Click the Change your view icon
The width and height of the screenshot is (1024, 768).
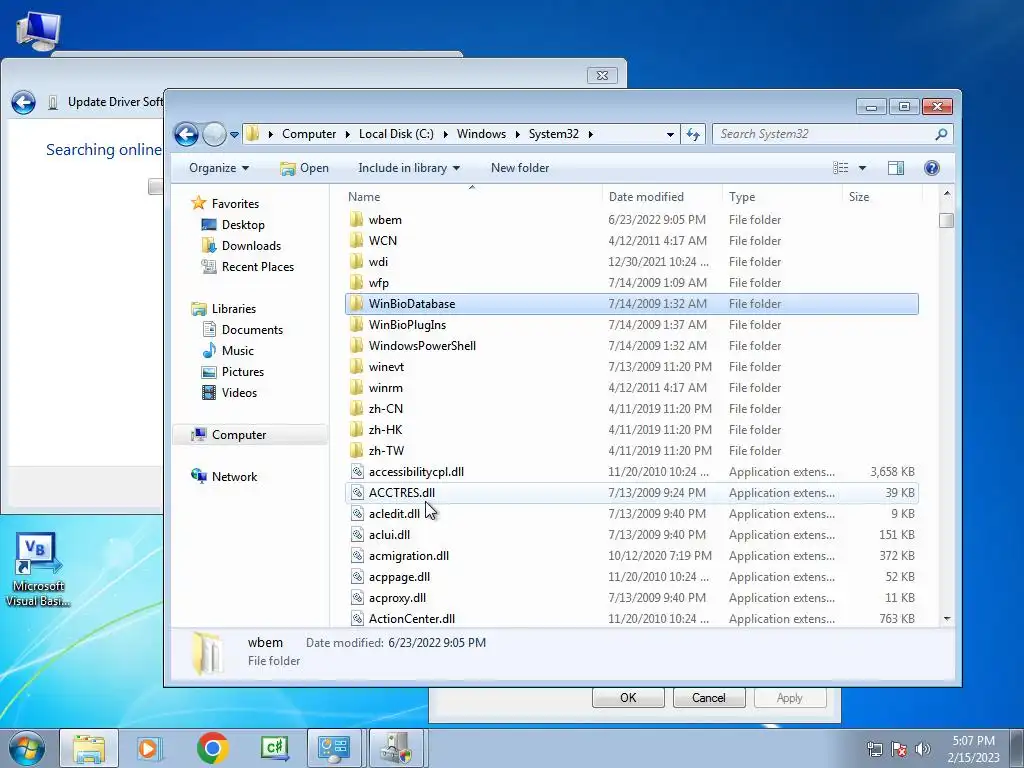[840, 168]
